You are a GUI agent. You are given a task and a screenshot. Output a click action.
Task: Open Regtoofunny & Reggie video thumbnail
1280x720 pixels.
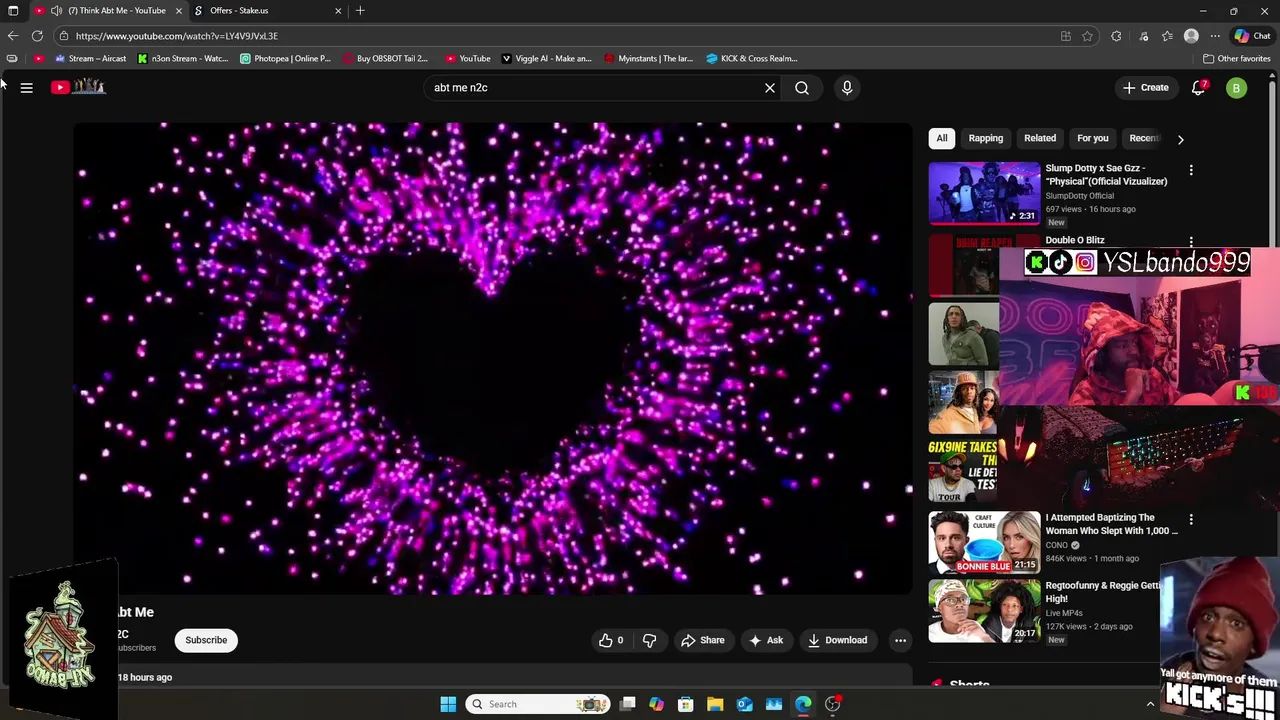tap(984, 610)
